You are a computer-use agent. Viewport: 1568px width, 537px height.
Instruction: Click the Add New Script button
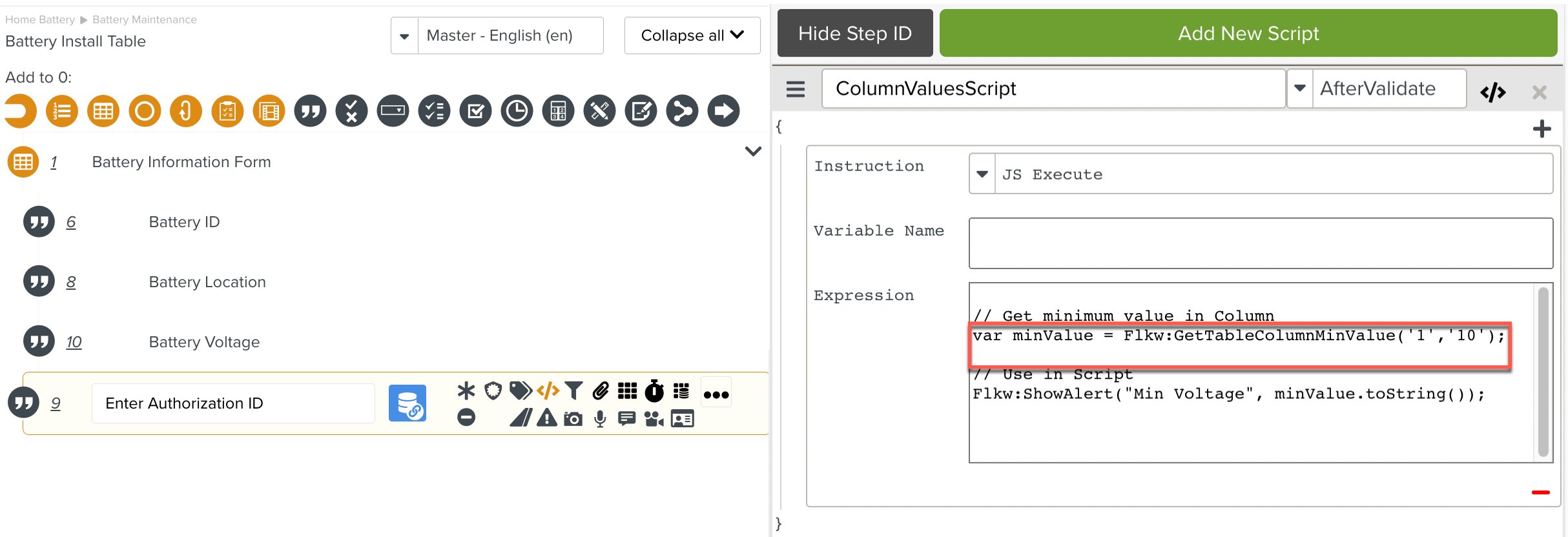(1248, 34)
